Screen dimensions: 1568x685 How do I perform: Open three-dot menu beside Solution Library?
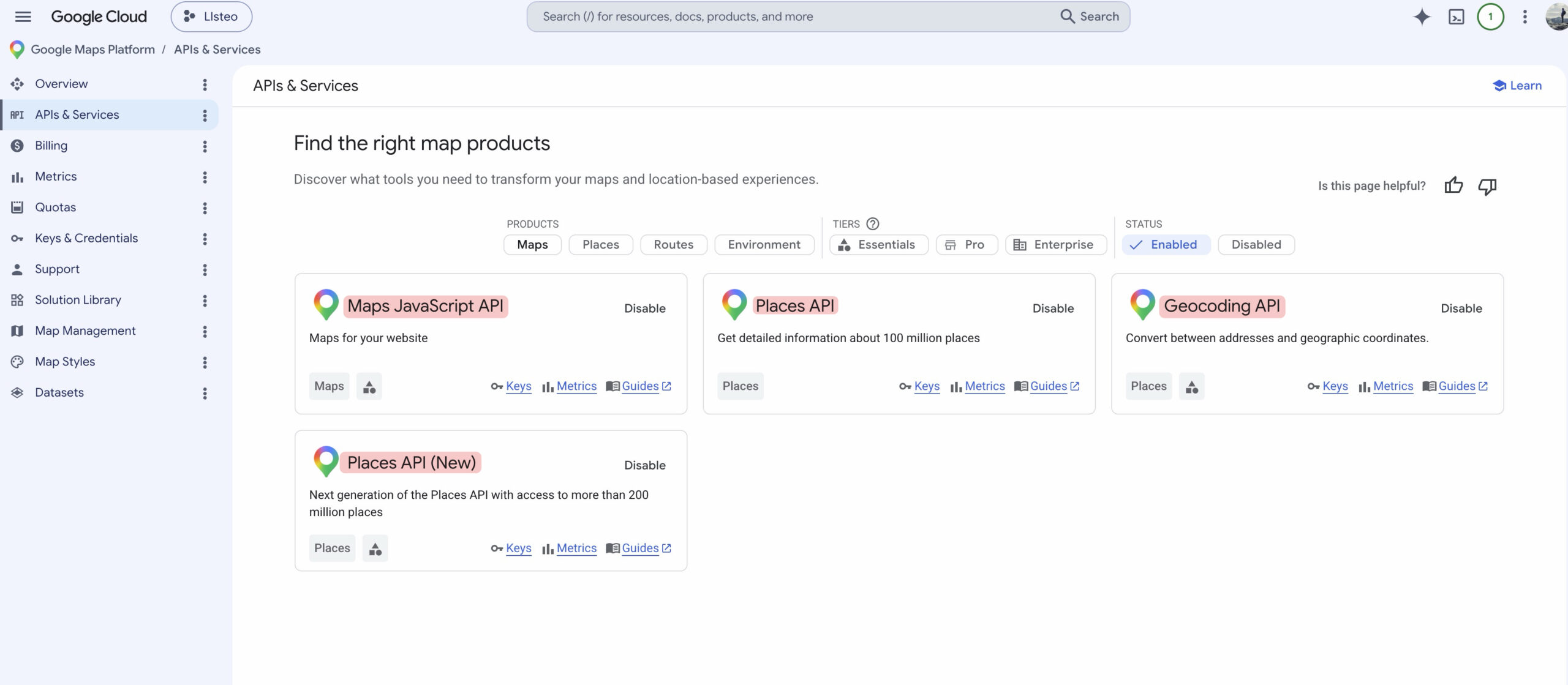pos(205,301)
